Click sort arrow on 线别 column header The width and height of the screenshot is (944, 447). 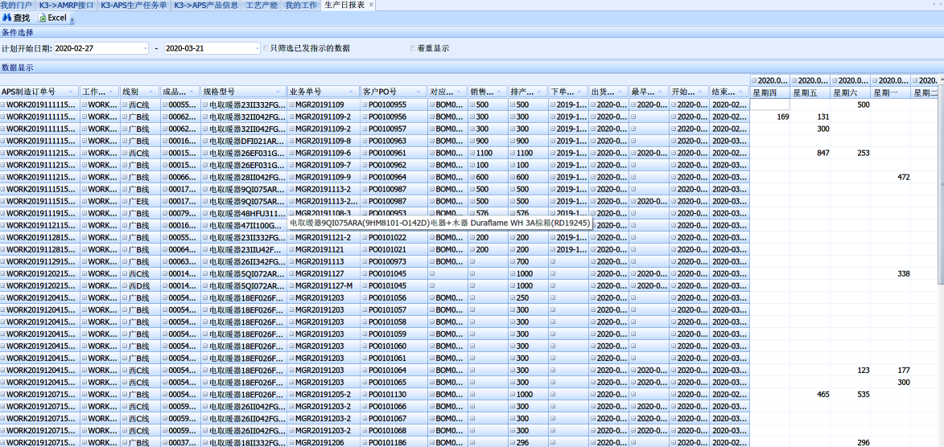coord(154,92)
